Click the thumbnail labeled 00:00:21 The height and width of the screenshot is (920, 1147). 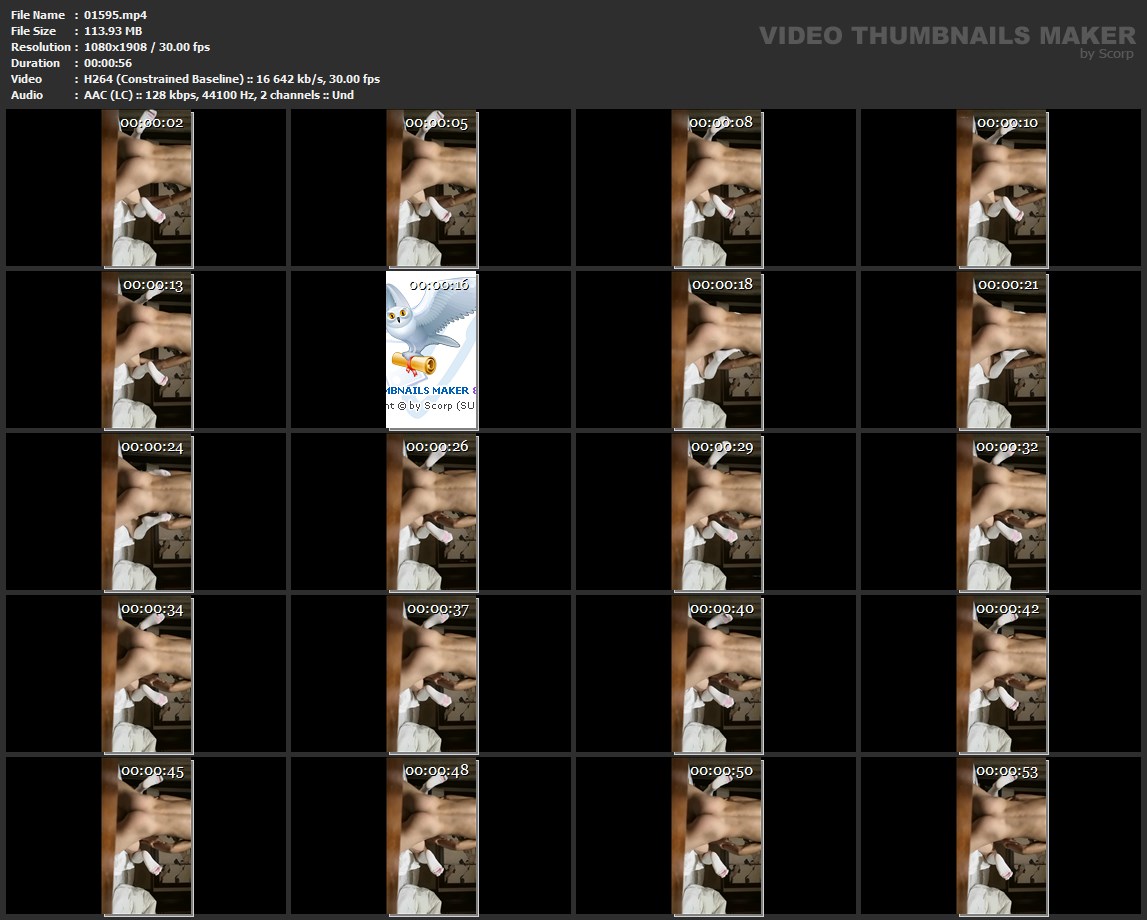(x=1002, y=350)
